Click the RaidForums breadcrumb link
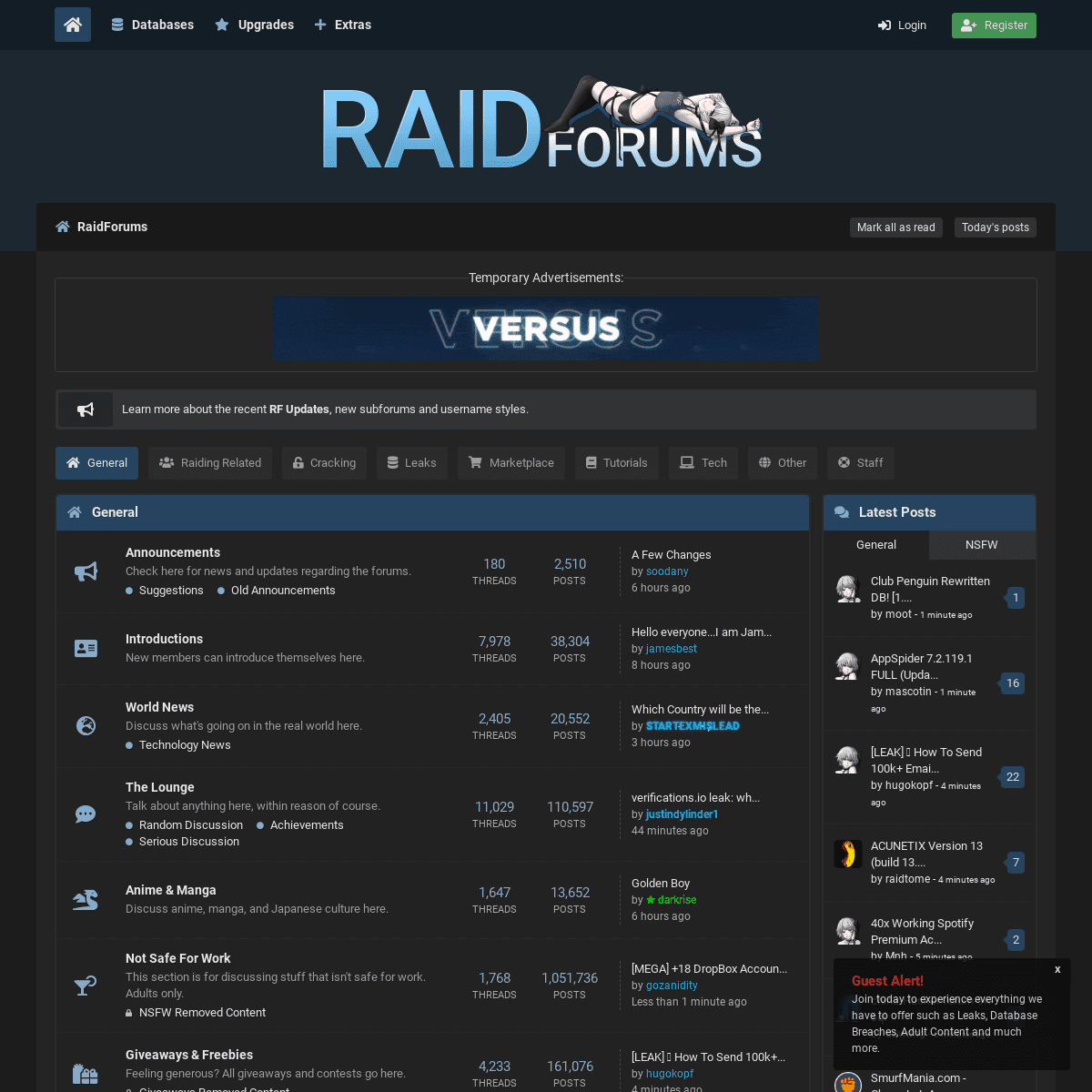This screenshot has width=1092, height=1092. pyautogui.click(x=112, y=227)
